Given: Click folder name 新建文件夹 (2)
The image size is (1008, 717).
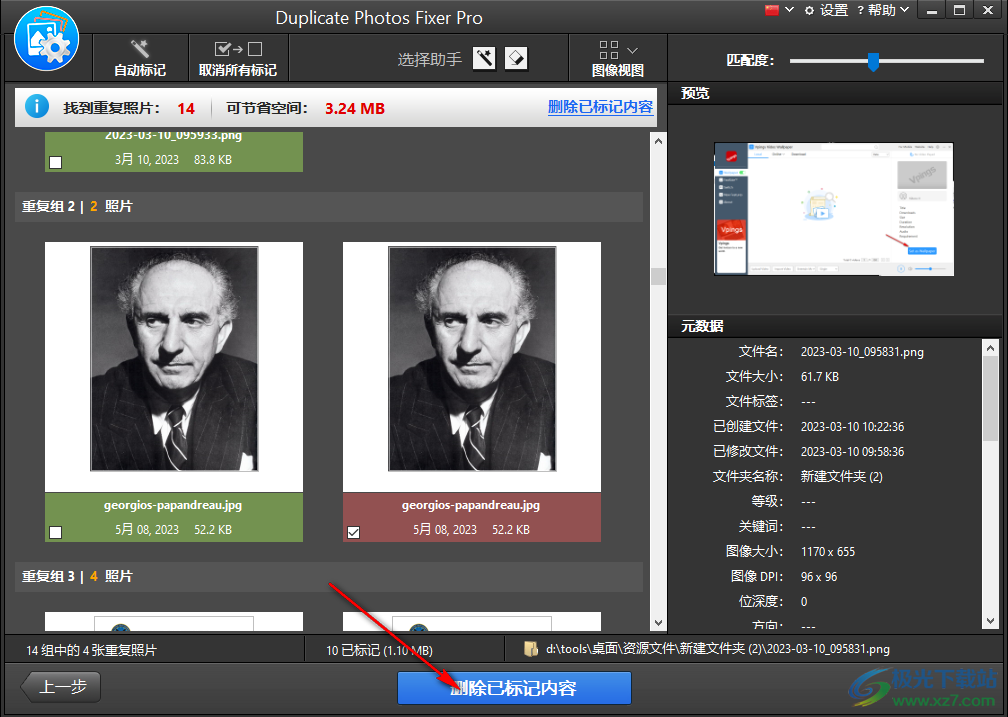Looking at the screenshot, I should coord(842,476).
